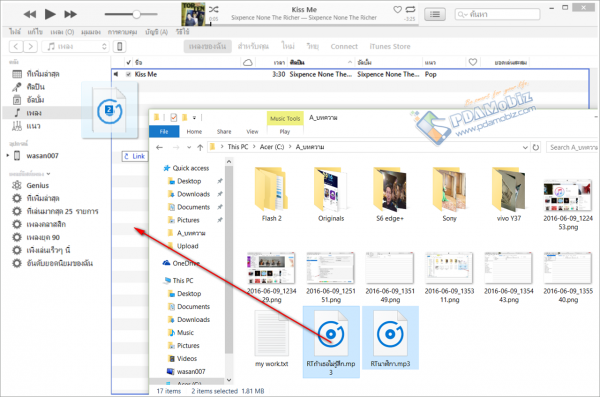Uncheck the Kiss Me song checkbox
The height and width of the screenshot is (397, 600).
click(129, 74)
